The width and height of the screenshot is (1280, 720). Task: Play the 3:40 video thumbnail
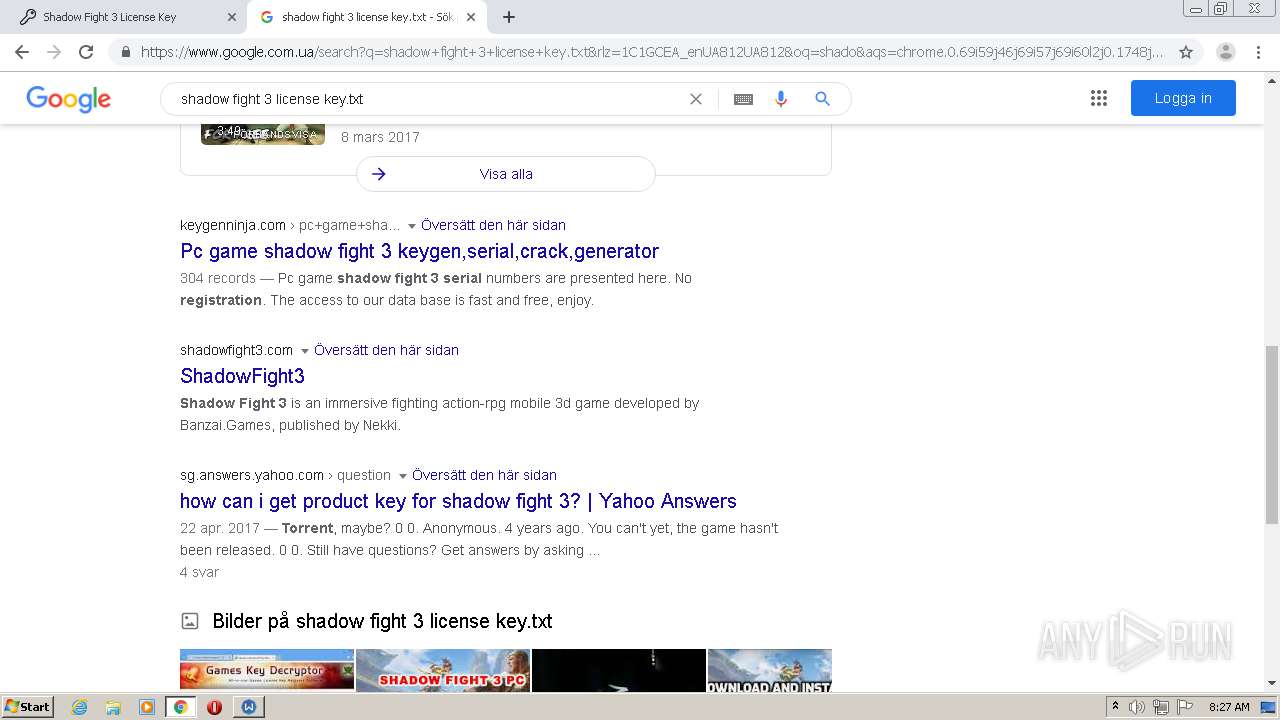[x=263, y=134]
